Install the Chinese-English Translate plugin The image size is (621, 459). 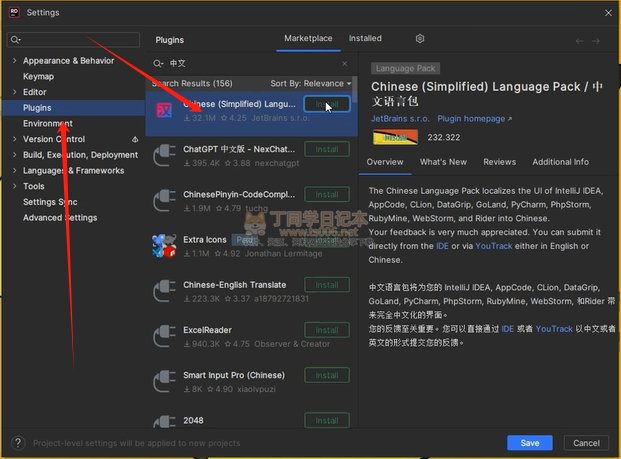pos(326,285)
